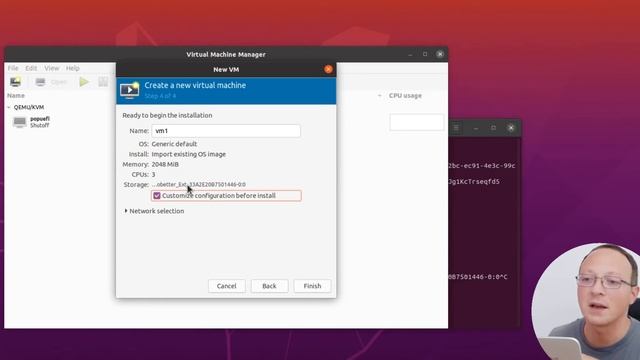Close the New VM dialog with the orange button
Screen dimensions: 640x360
pyautogui.click(x=328, y=69)
